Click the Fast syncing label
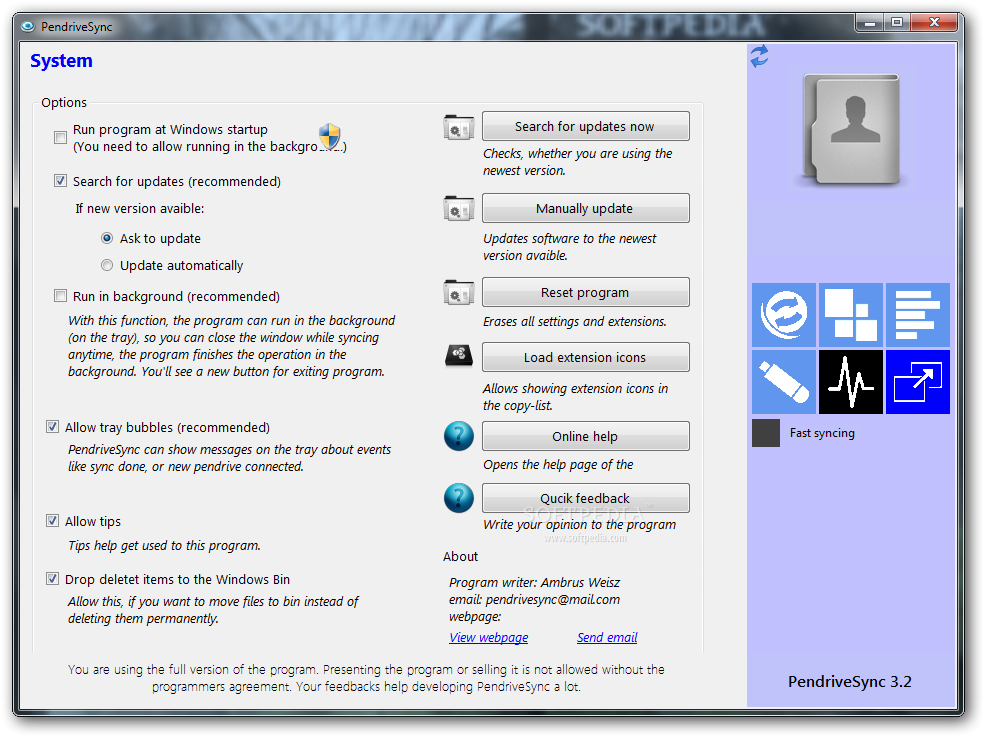 coord(822,433)
